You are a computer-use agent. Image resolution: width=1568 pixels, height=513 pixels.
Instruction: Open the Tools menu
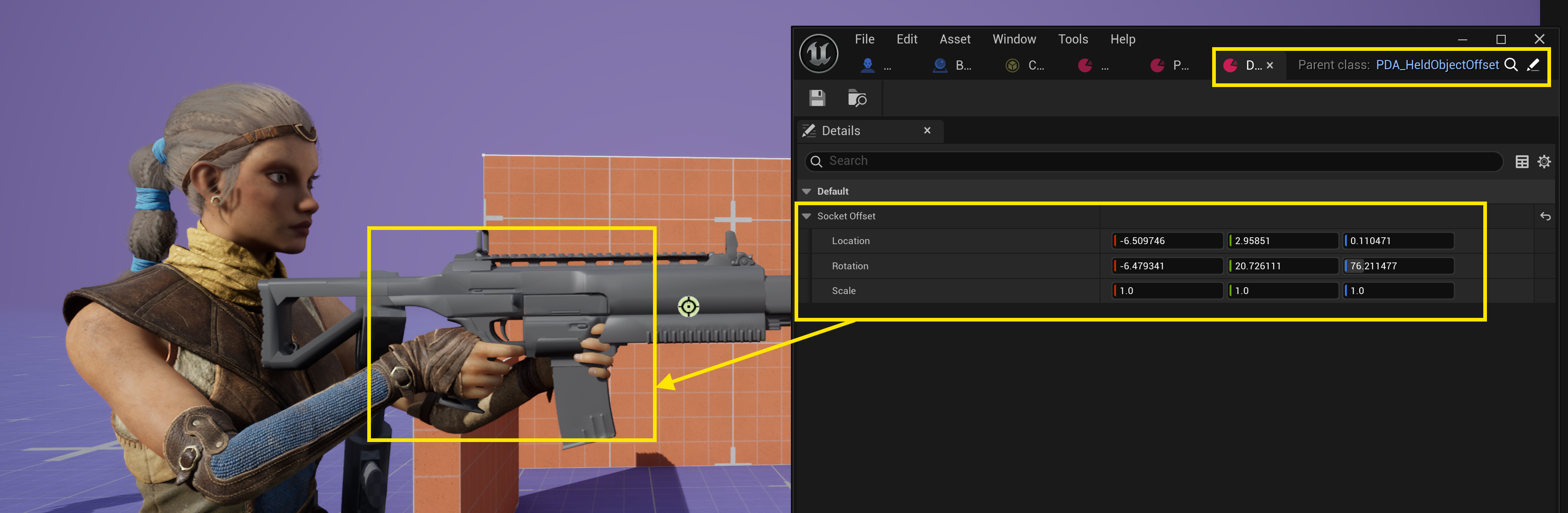[x=1073, y=39]
